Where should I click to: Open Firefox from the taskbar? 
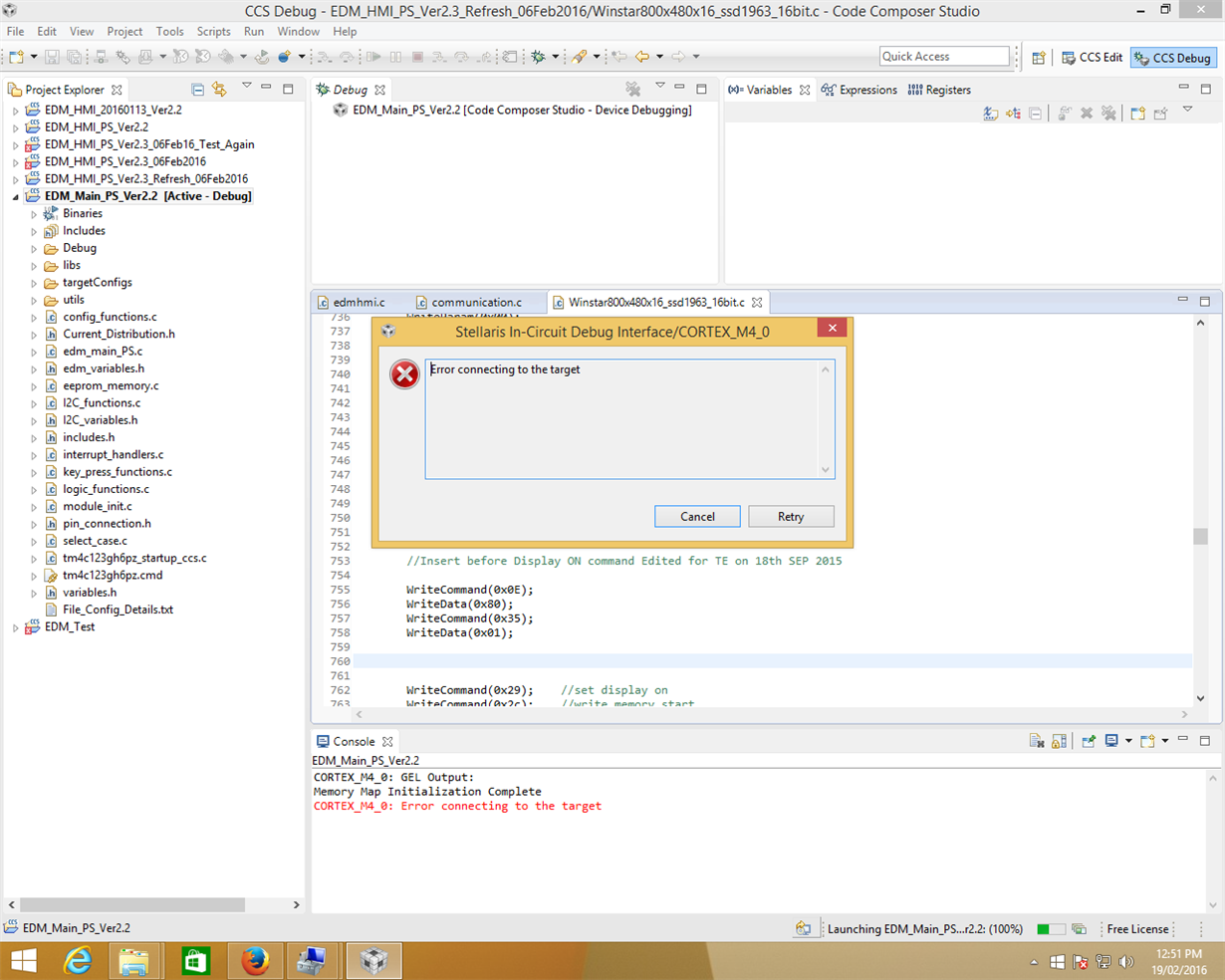coord(255,961)
